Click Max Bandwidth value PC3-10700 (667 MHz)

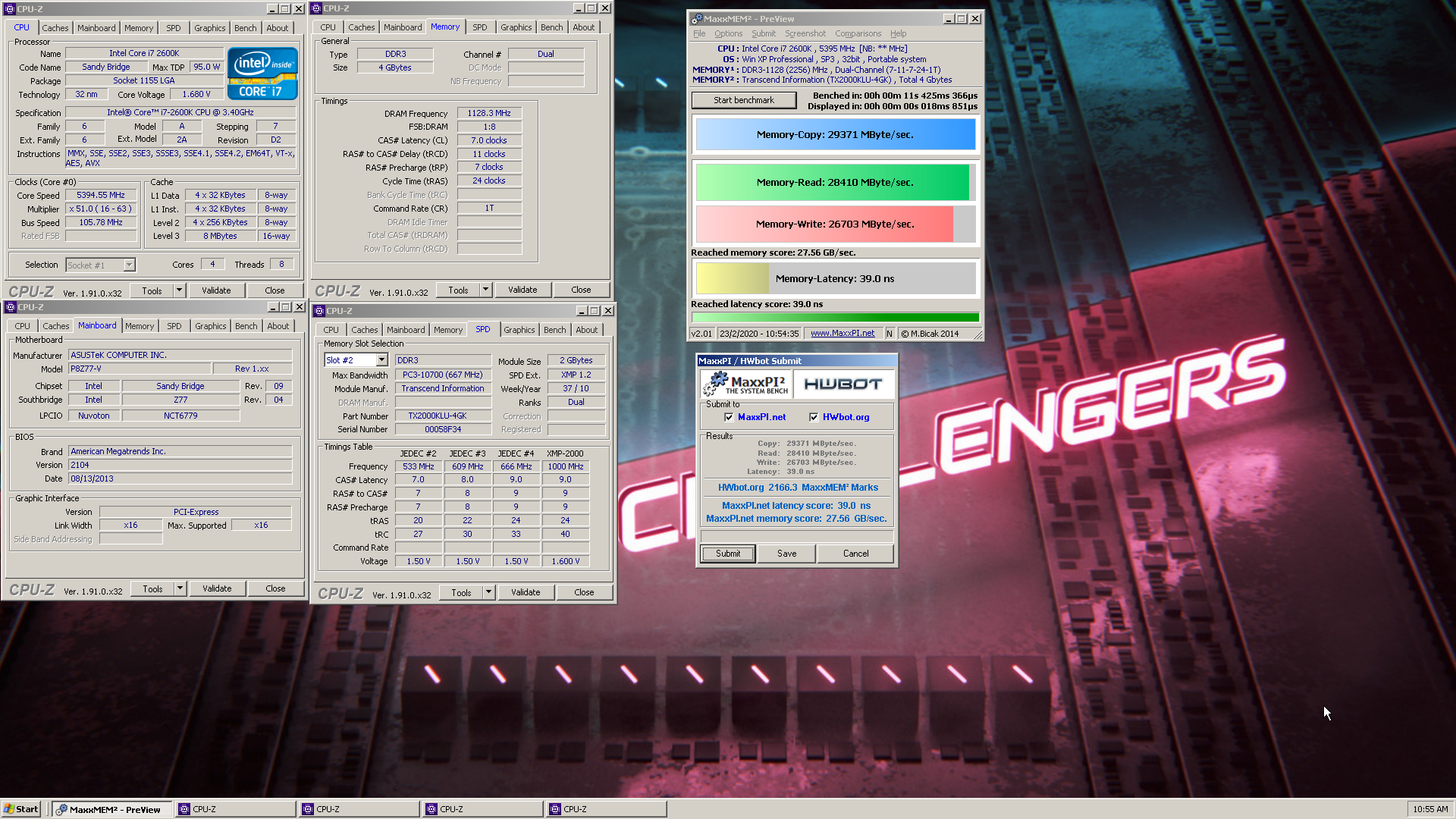443,375
